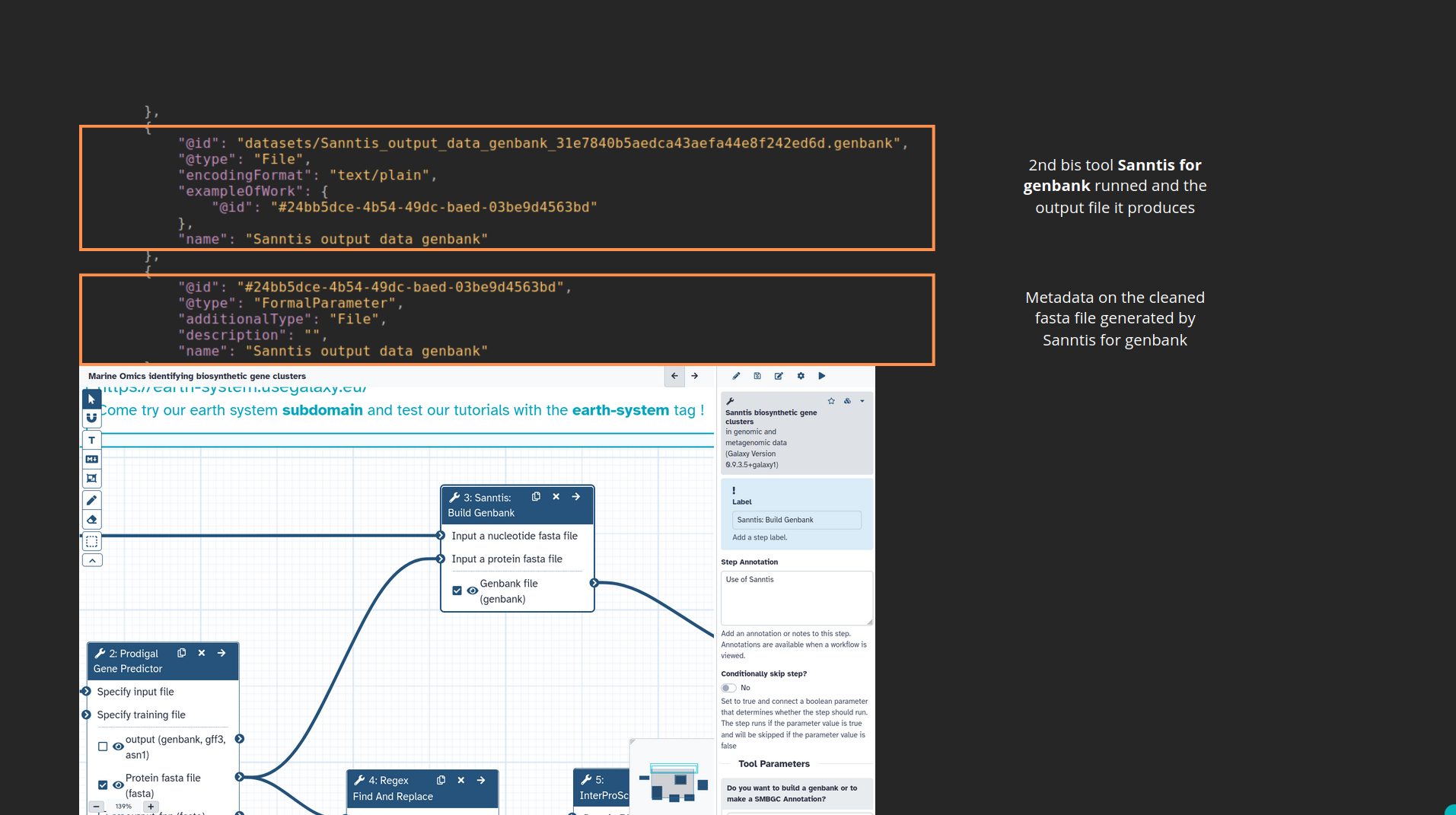The width and height of the screenshot is (1456, 815).
Task: Select the freehand eraser tool
Action: click(x=92, y=520)
